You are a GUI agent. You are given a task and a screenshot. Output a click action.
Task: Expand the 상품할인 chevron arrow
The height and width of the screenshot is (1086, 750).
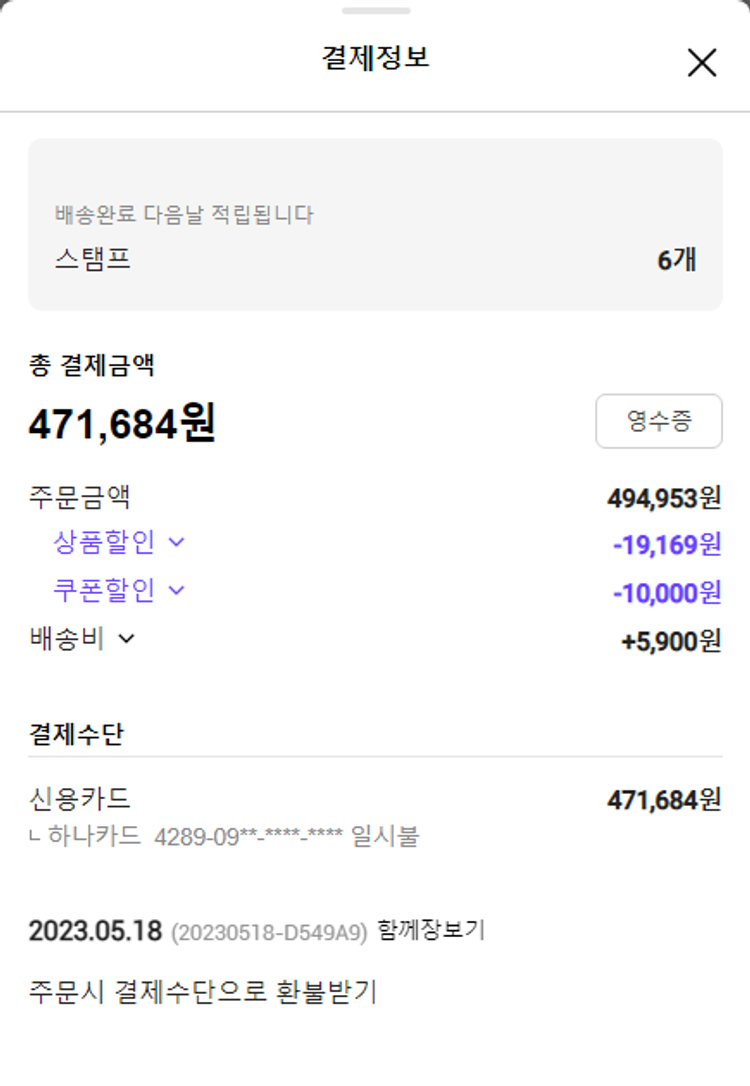pos(176,542)
